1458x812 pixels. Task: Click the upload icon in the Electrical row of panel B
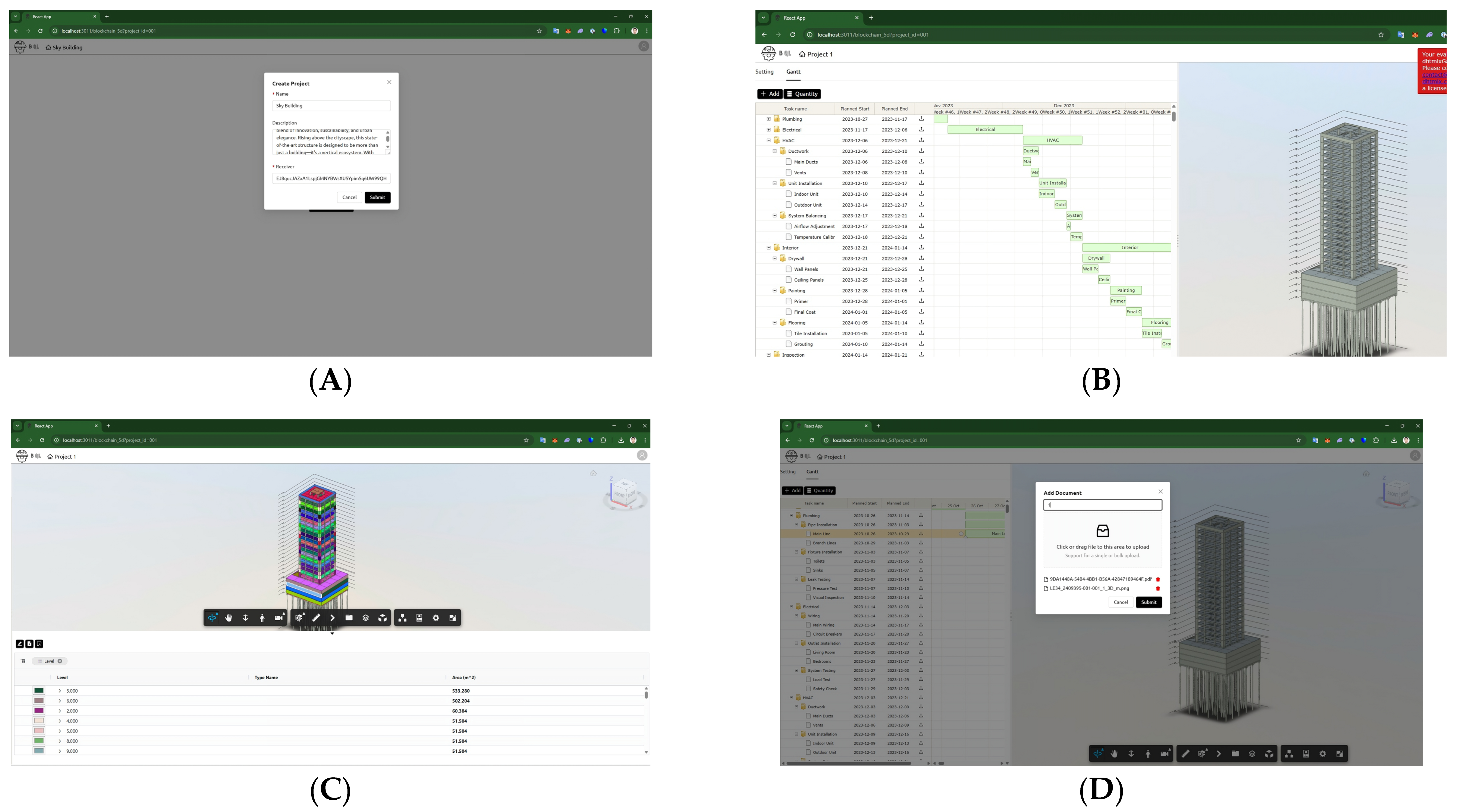[921, 129]
